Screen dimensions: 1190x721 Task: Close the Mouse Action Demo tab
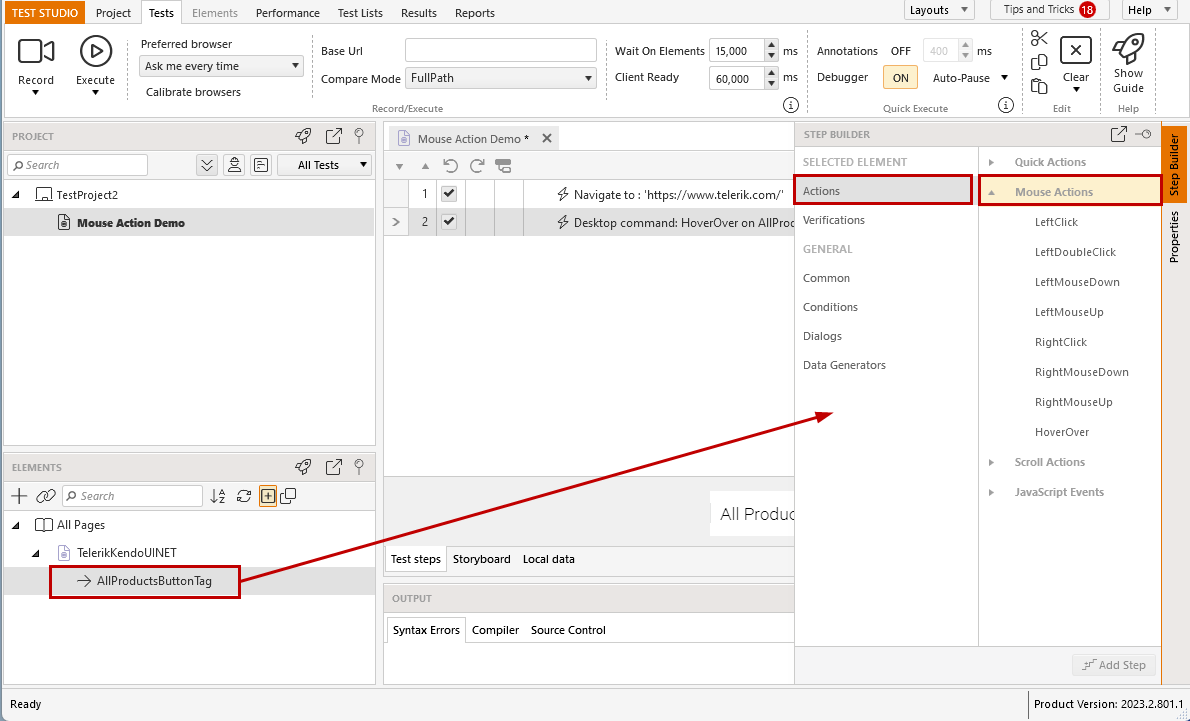tap(546, 139)
